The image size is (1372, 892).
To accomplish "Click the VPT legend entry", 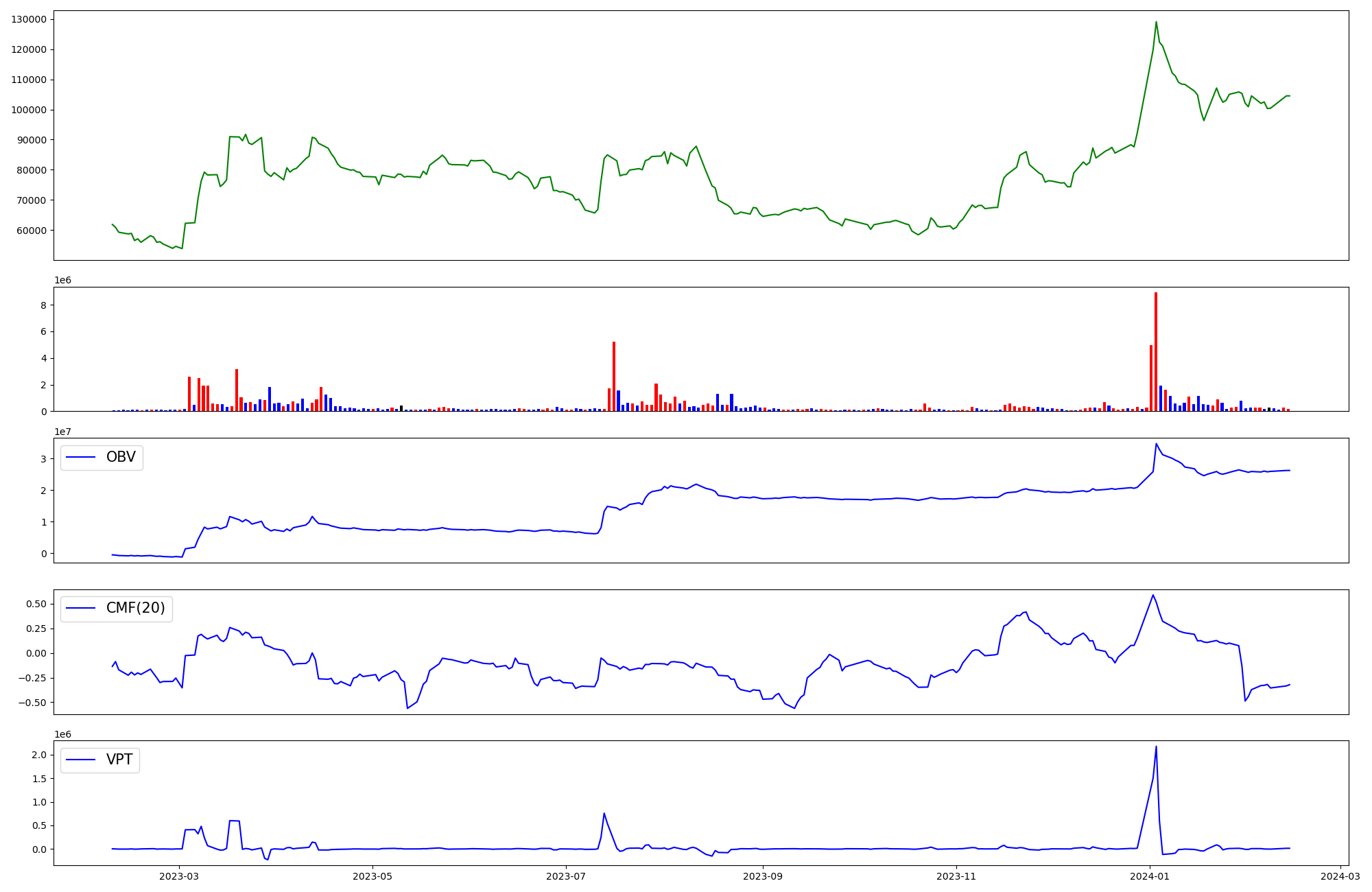I will point(119,760).
